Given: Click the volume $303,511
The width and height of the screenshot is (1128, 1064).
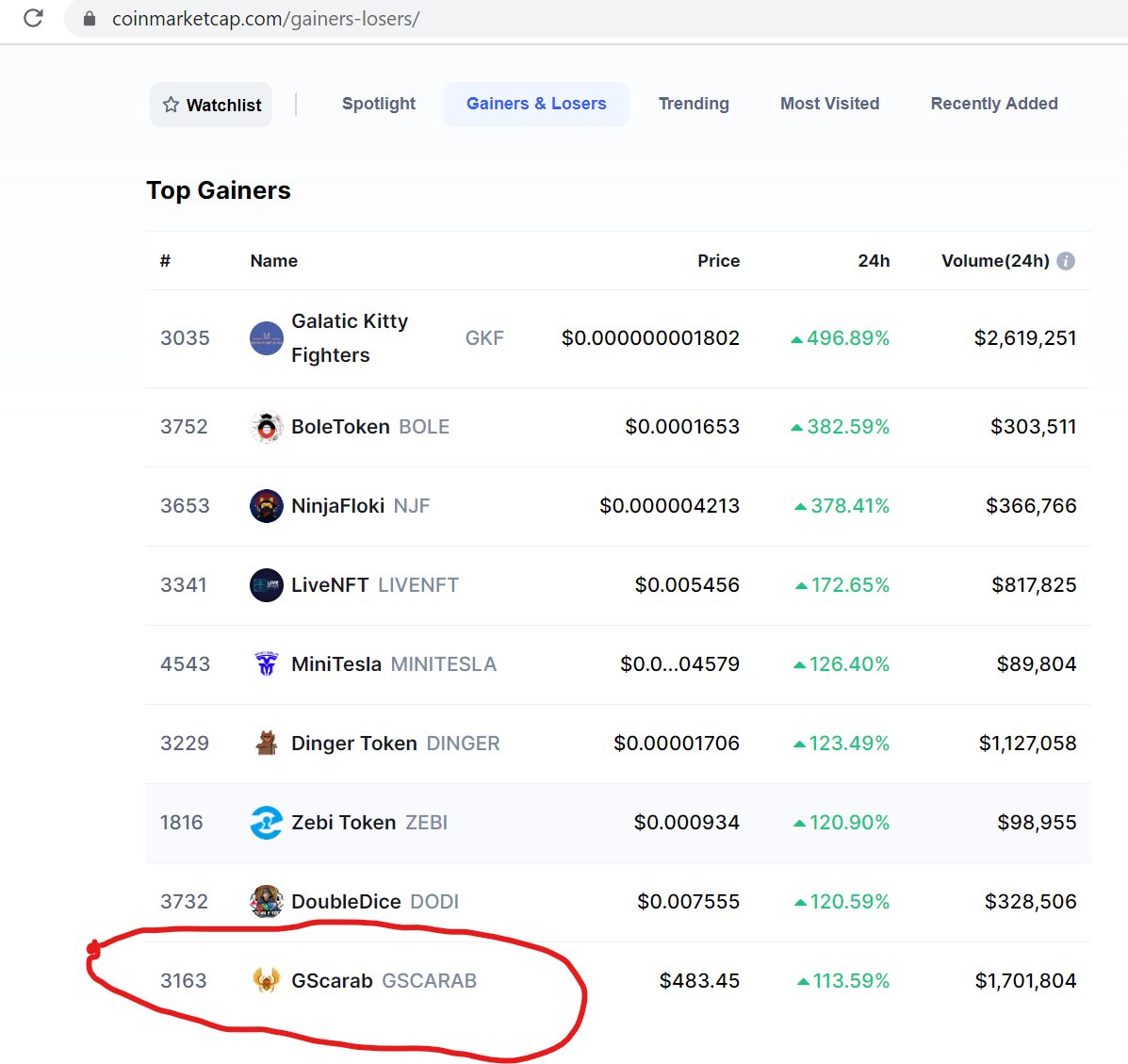Looking at the screenshot, I should 1033,427.
